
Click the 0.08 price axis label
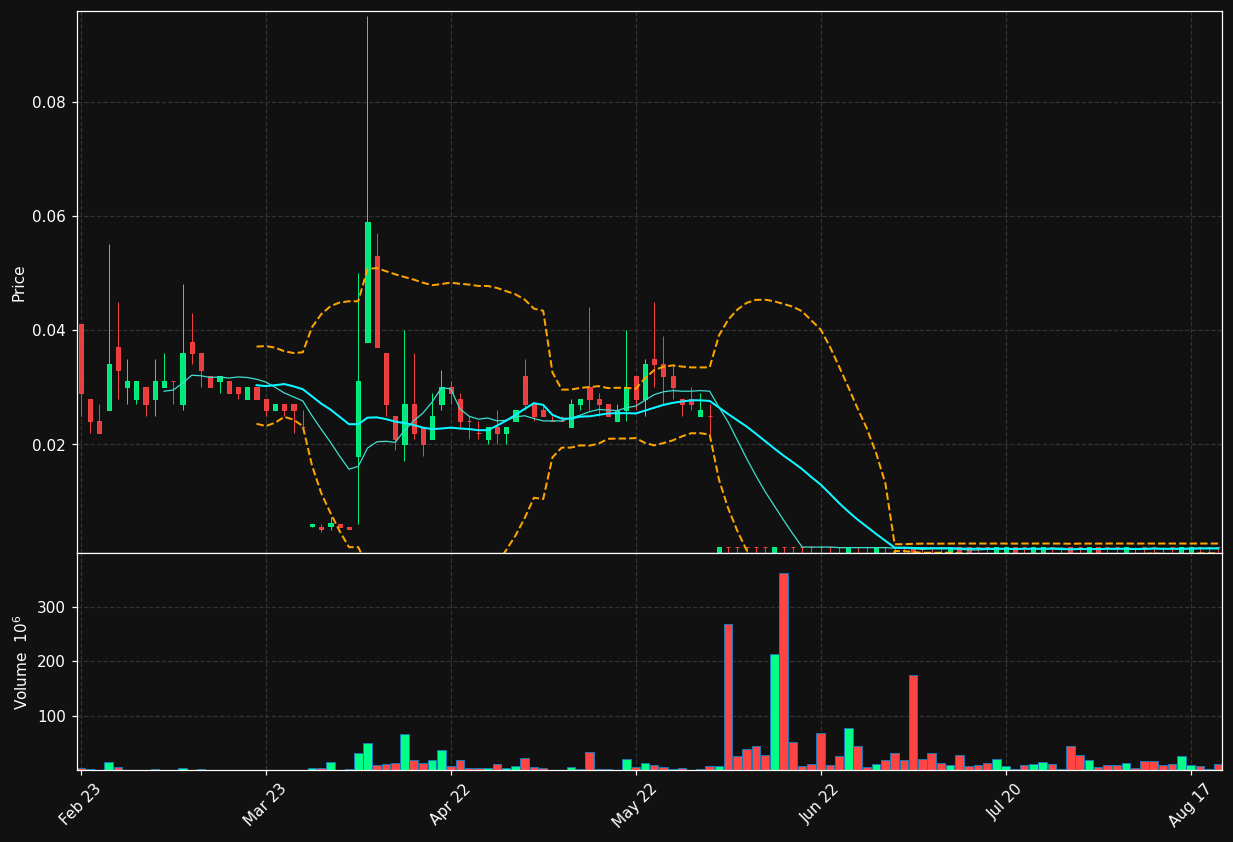(49, 103)
